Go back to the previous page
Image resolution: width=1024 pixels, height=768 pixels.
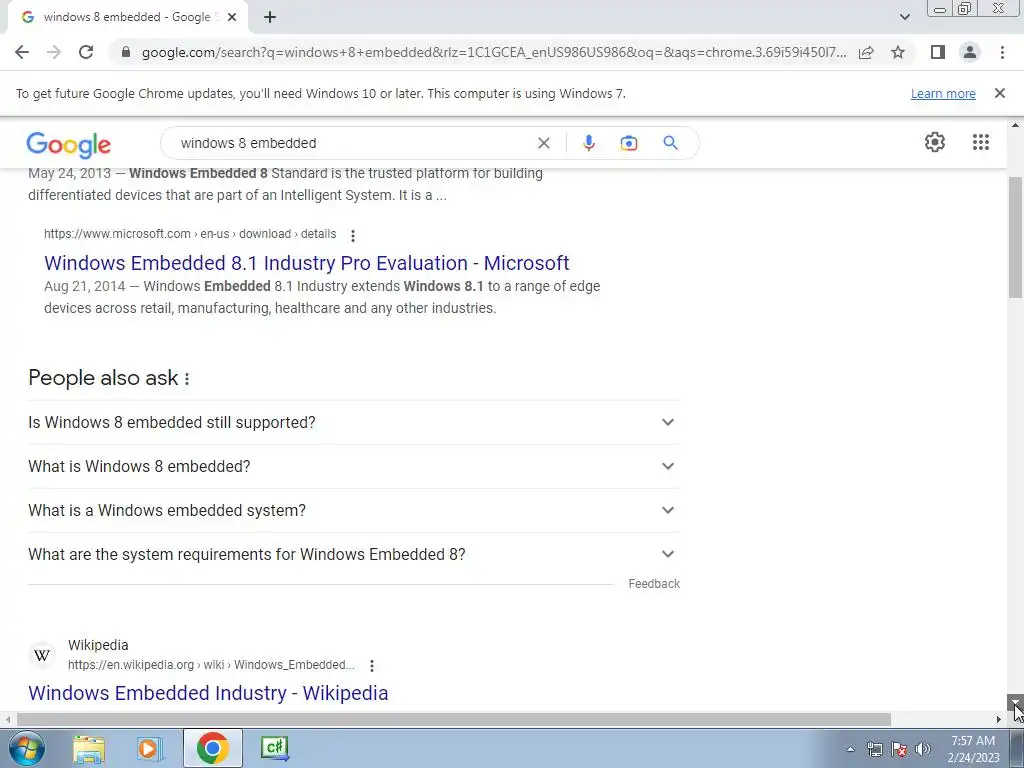22,52
